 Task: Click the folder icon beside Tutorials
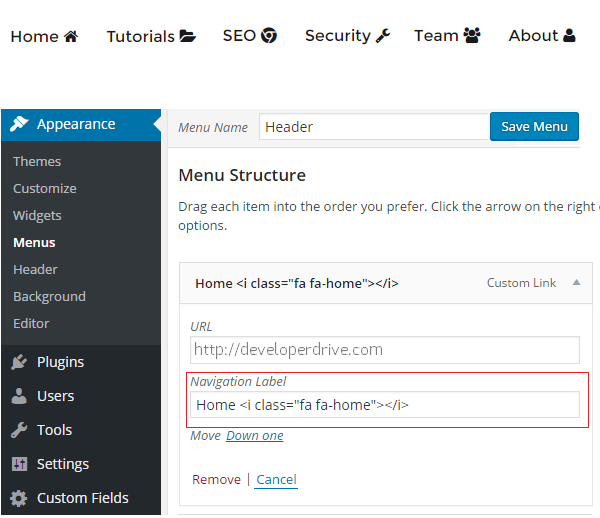(188, 37)
